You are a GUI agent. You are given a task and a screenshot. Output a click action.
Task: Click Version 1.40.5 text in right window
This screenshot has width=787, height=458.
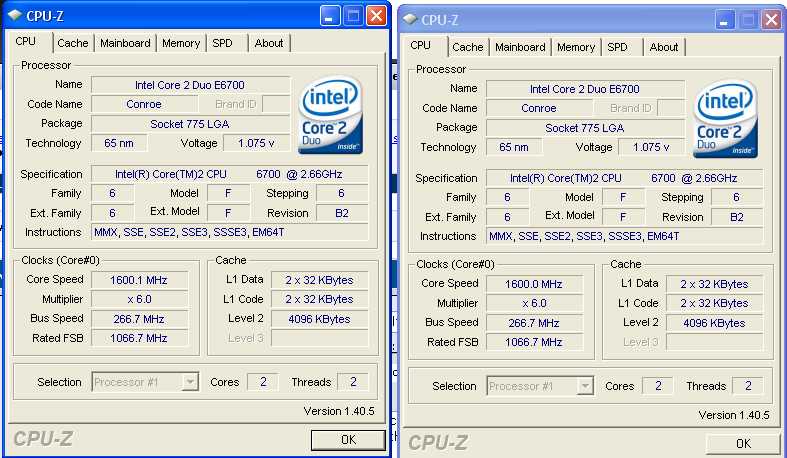[x=734, y=415]
